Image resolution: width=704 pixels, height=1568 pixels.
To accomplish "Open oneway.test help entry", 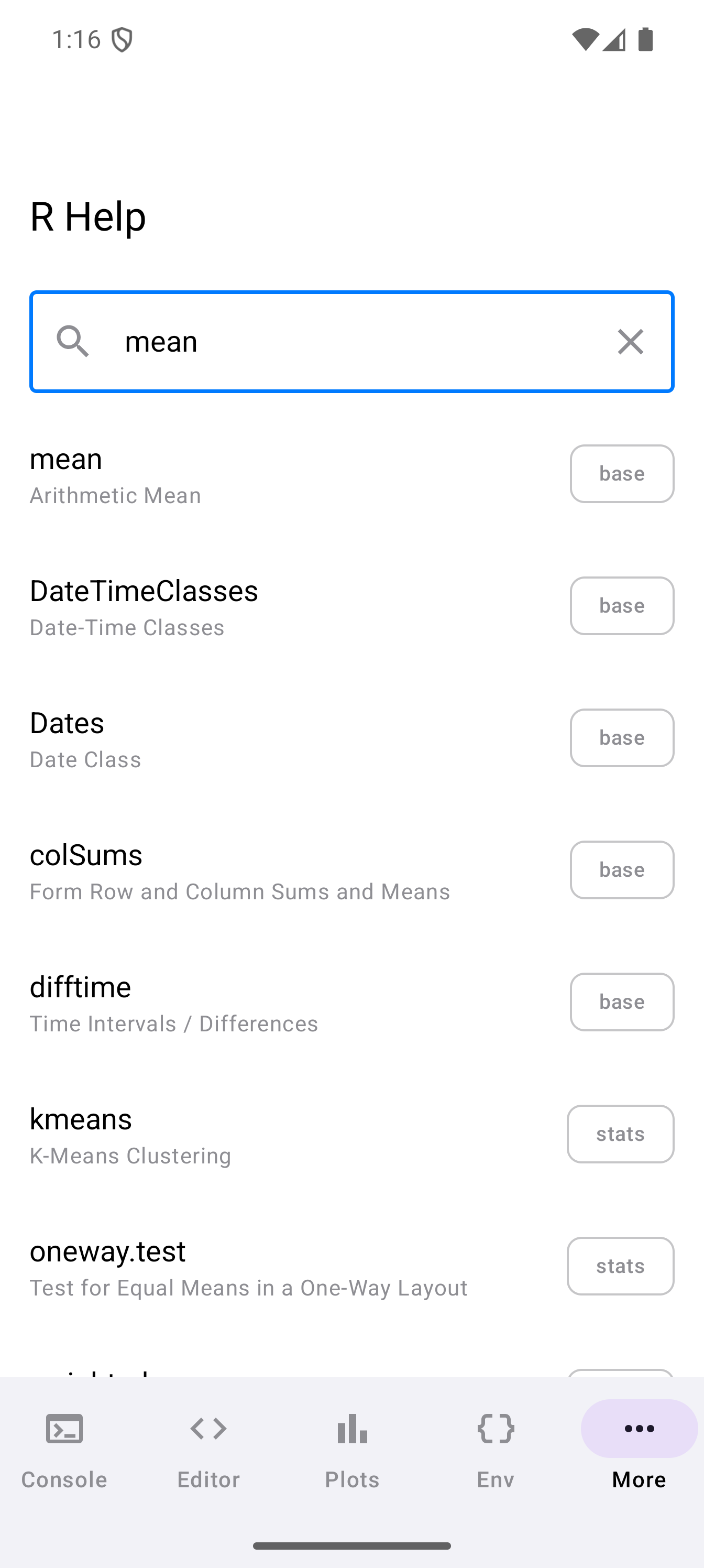I will coord(244,1267).
